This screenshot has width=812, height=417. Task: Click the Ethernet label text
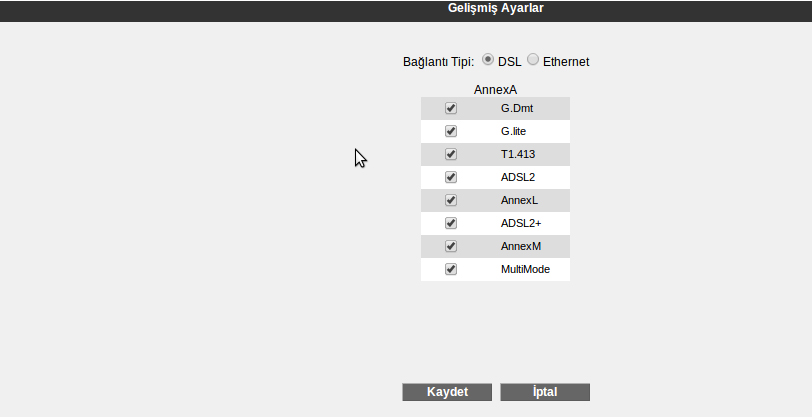pos(566,62)
